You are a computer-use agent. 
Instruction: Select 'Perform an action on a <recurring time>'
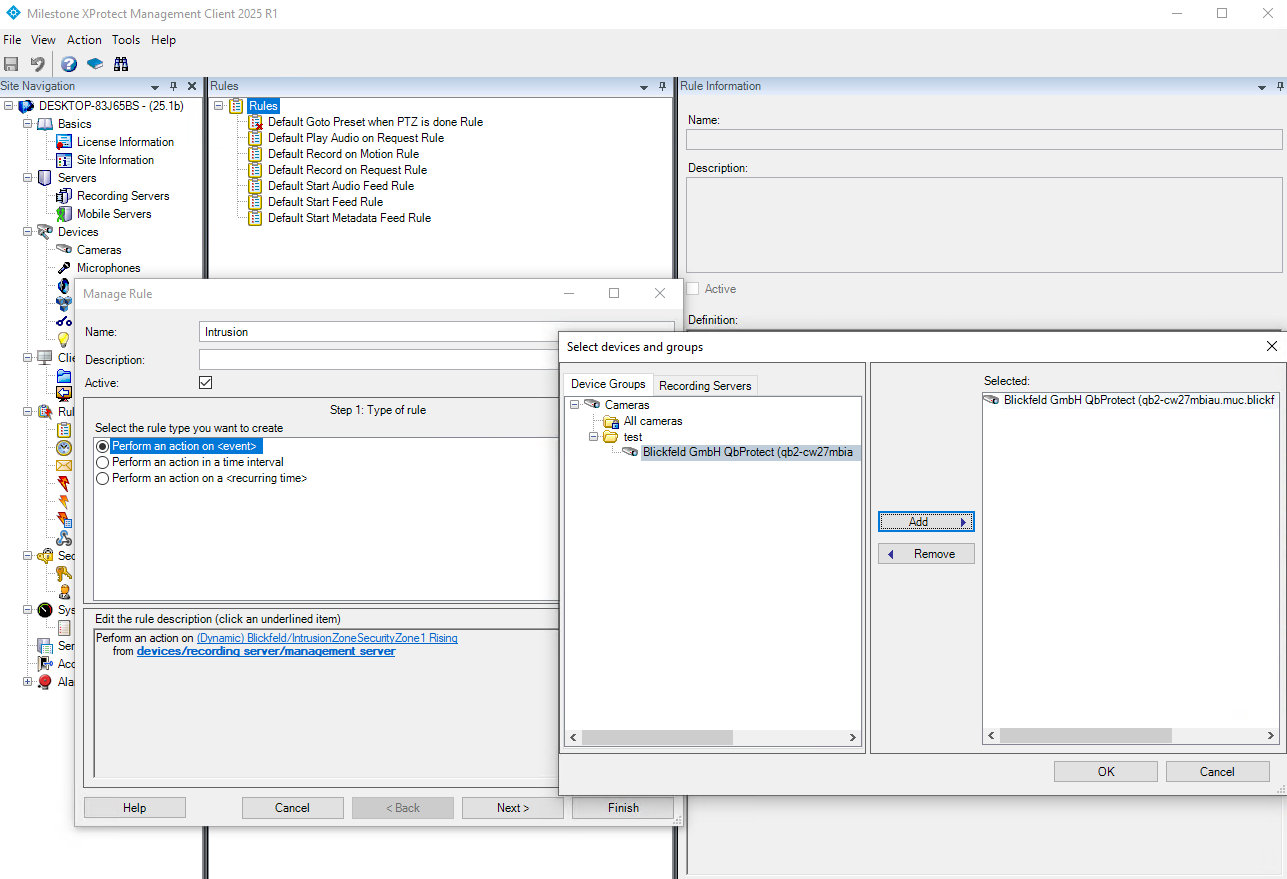(102, 478)
